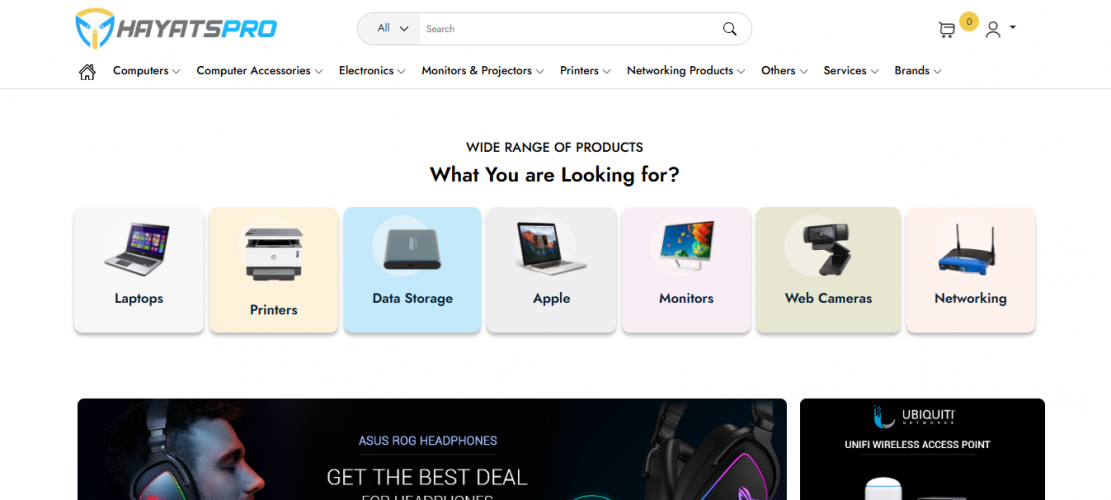
Task: Choose the Networking router icon
Action: [x=966, y=248]
